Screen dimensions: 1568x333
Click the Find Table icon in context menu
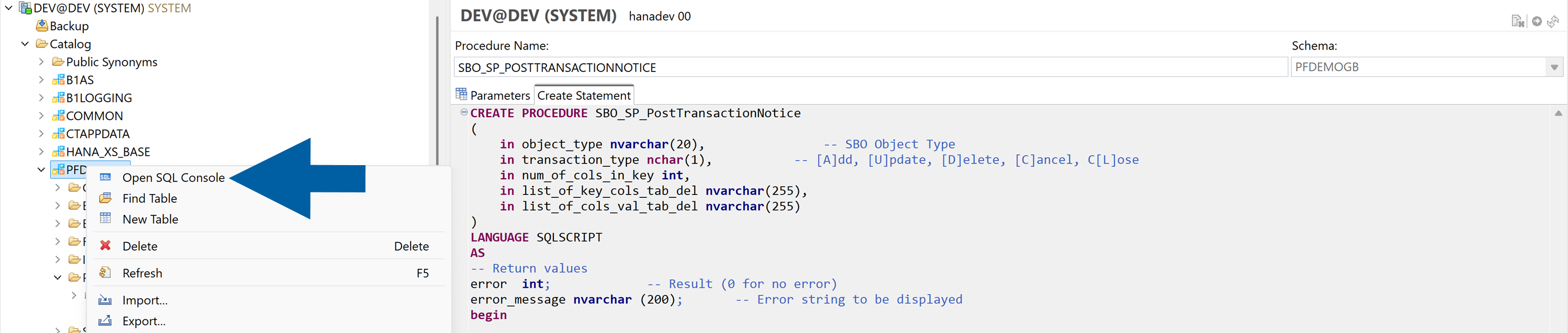tap(106, 198)
